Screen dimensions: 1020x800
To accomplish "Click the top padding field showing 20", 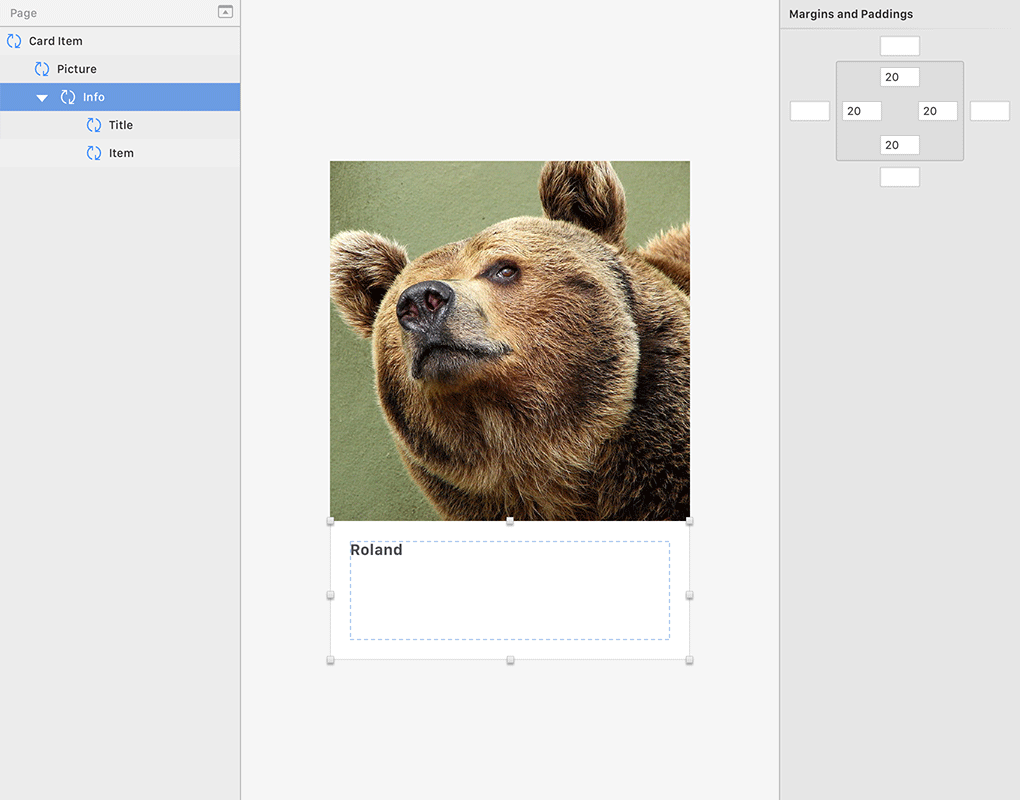I will tap(899, 77).
